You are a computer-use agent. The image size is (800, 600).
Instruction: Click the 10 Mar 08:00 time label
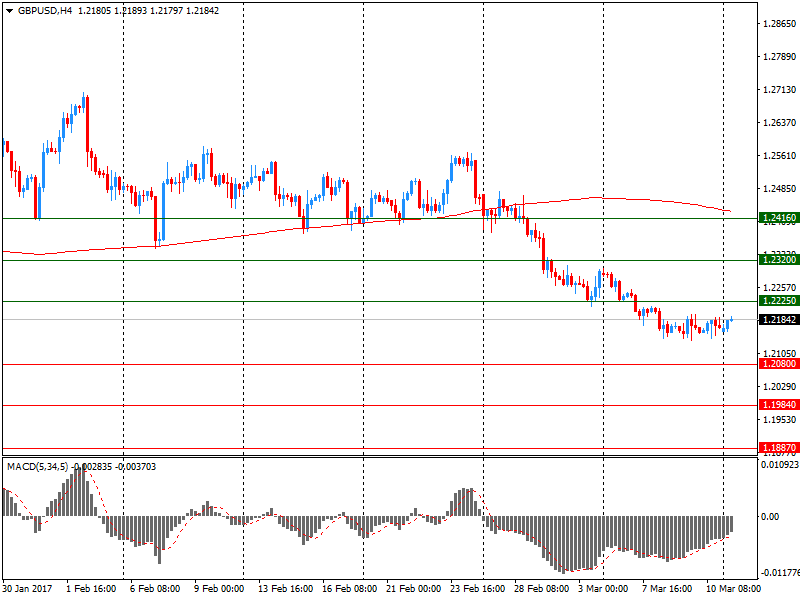point(733,589)
